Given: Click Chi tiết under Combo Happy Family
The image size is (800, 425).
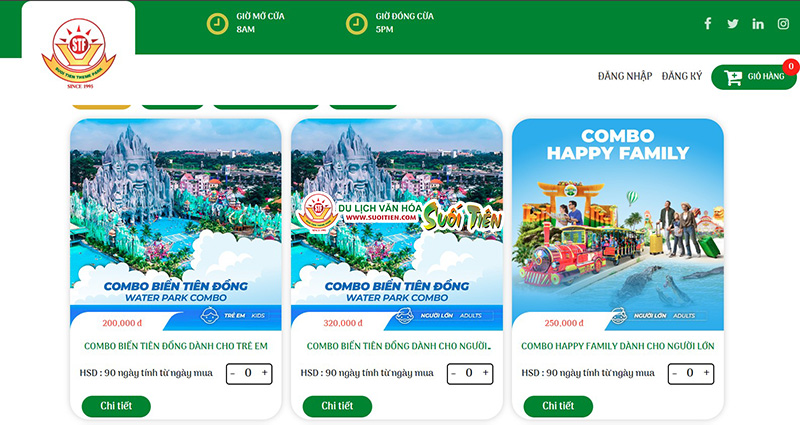Looking at the screenshot, I should coord(558,406).
